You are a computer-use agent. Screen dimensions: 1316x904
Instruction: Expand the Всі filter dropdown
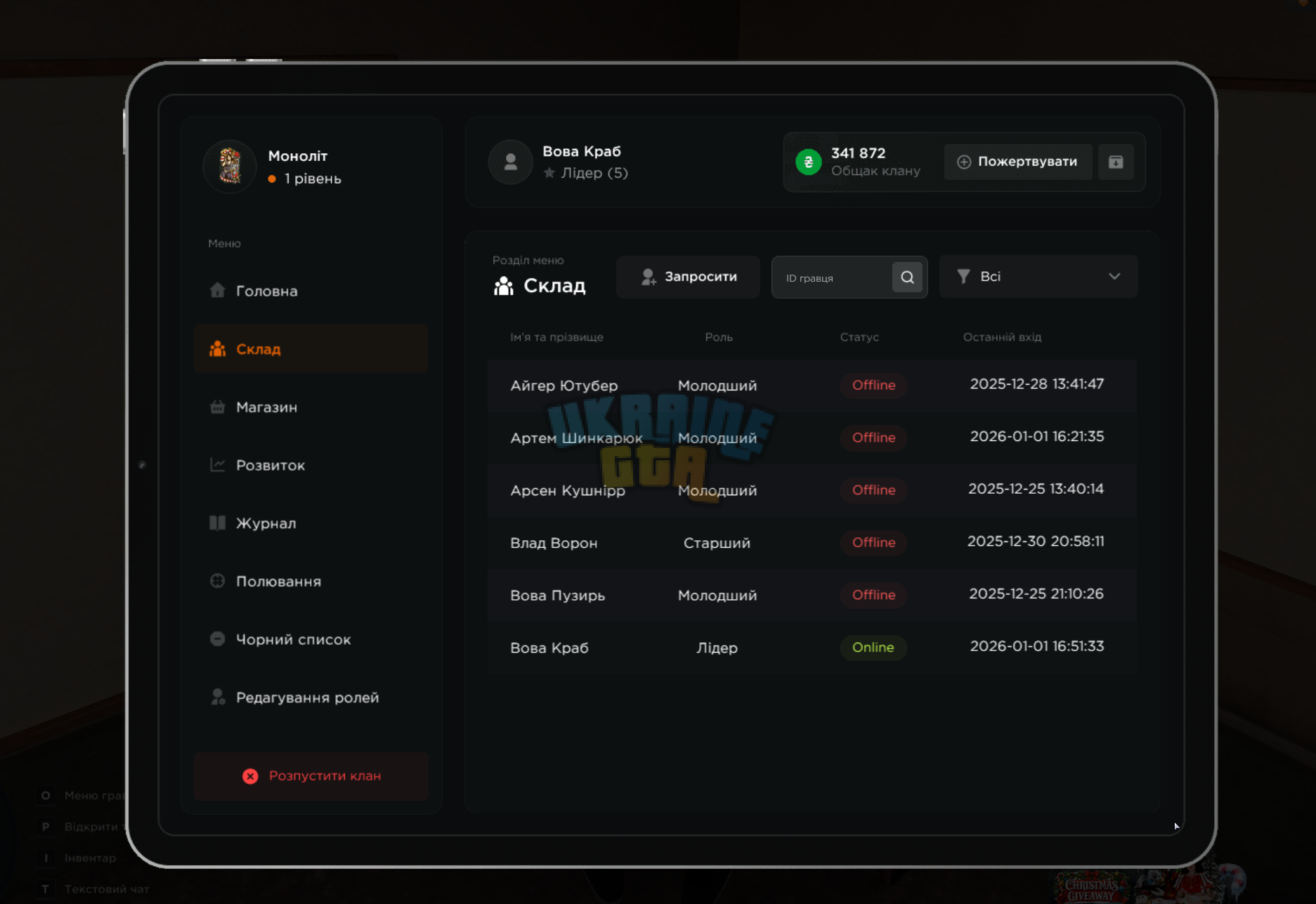click(1038, 277)
